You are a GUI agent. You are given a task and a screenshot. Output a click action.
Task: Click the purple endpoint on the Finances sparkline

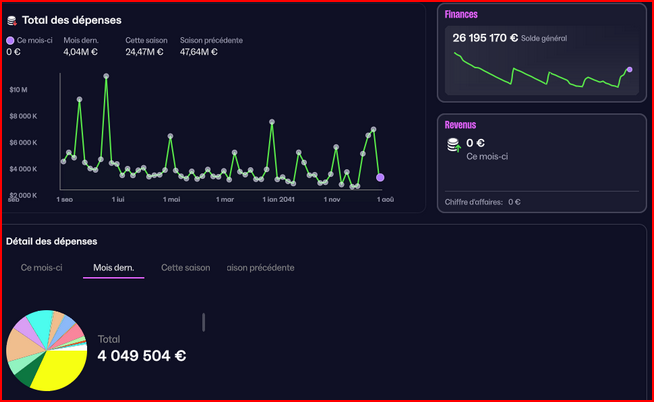coord(629,70)
